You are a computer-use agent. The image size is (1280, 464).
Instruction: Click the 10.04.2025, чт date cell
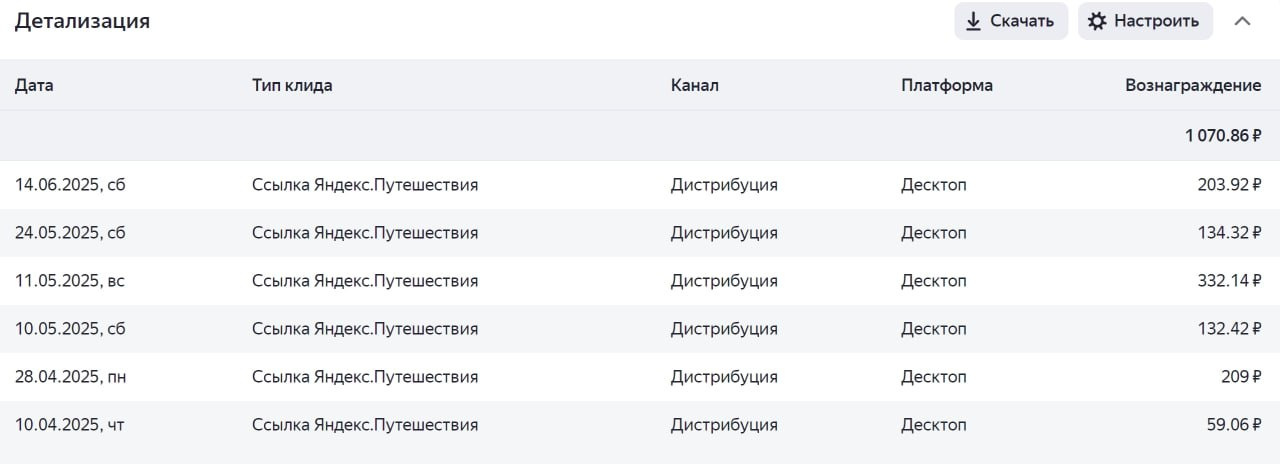(x=70, y=425)
